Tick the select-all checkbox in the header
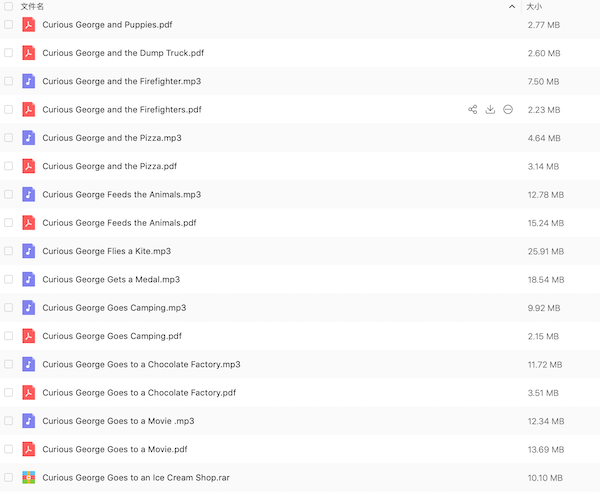600x494 pixels. coord(9,6)
